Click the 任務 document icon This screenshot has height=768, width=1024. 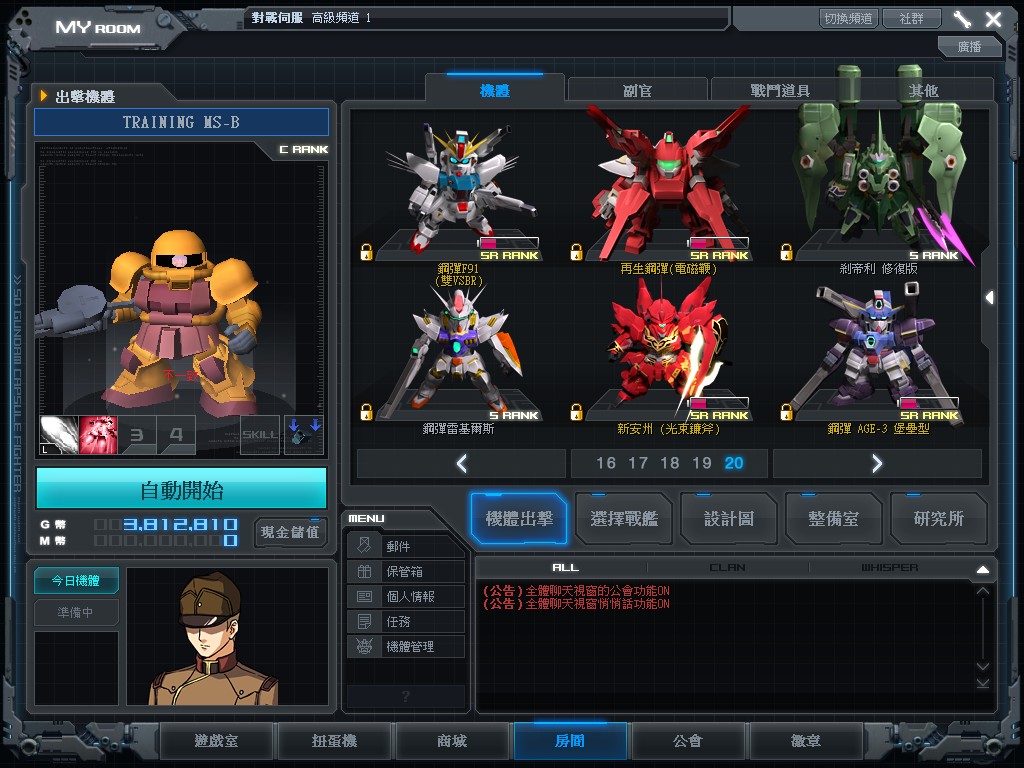pos(364,621)
